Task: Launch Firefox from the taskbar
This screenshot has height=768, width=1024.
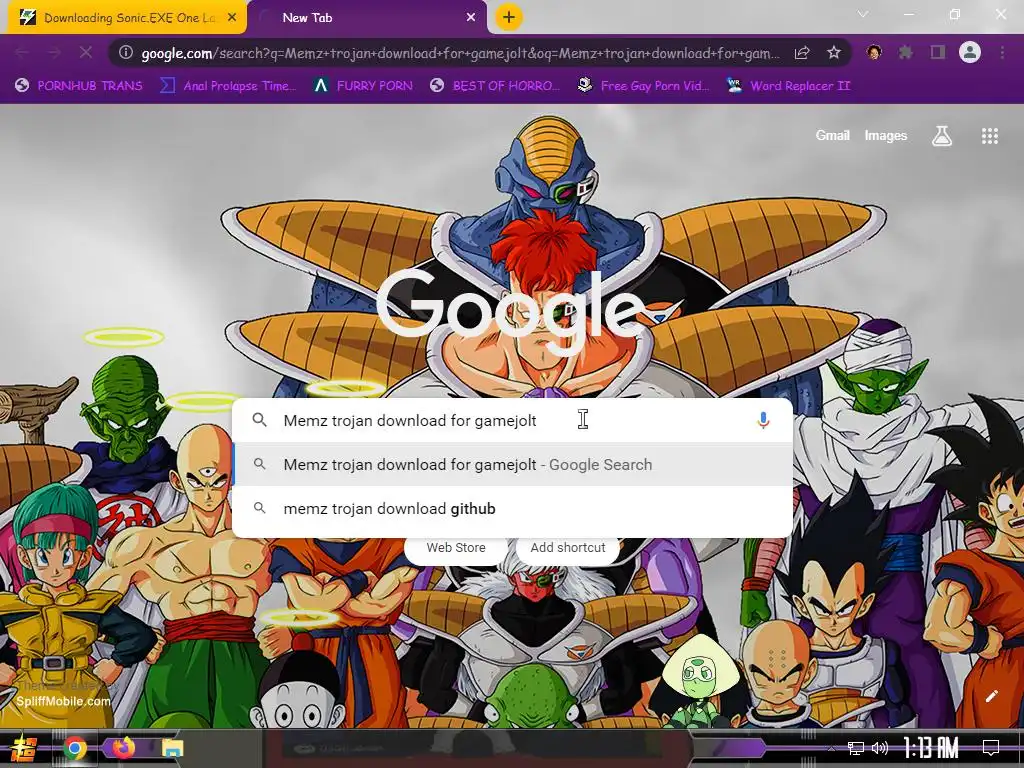Action: click(x=123, y=748)
